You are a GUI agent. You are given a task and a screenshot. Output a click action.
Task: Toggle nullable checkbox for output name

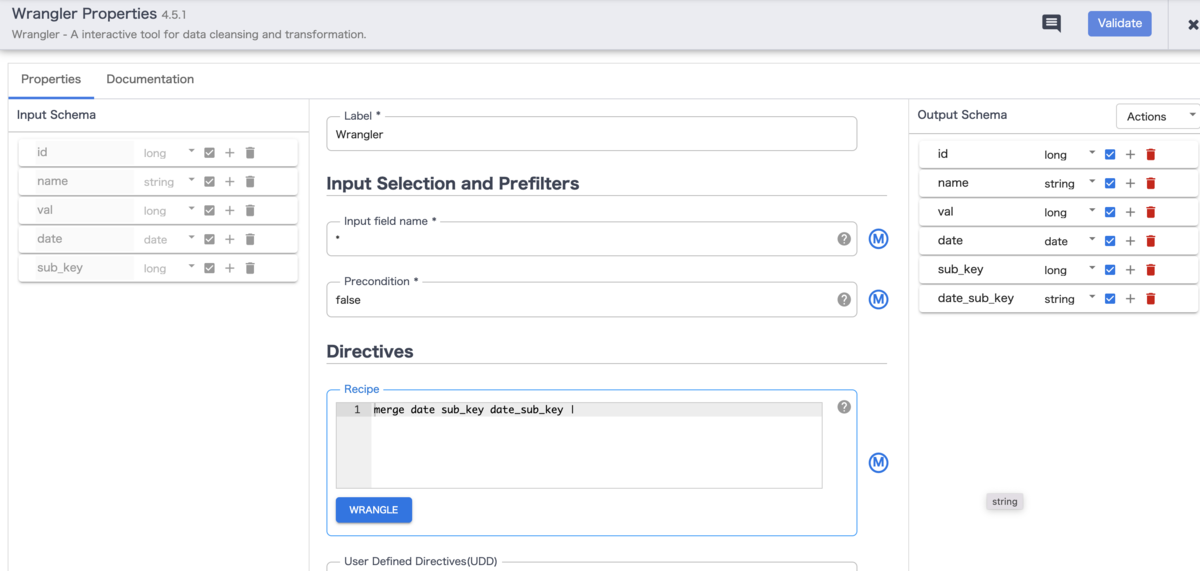coord(1110,184)
